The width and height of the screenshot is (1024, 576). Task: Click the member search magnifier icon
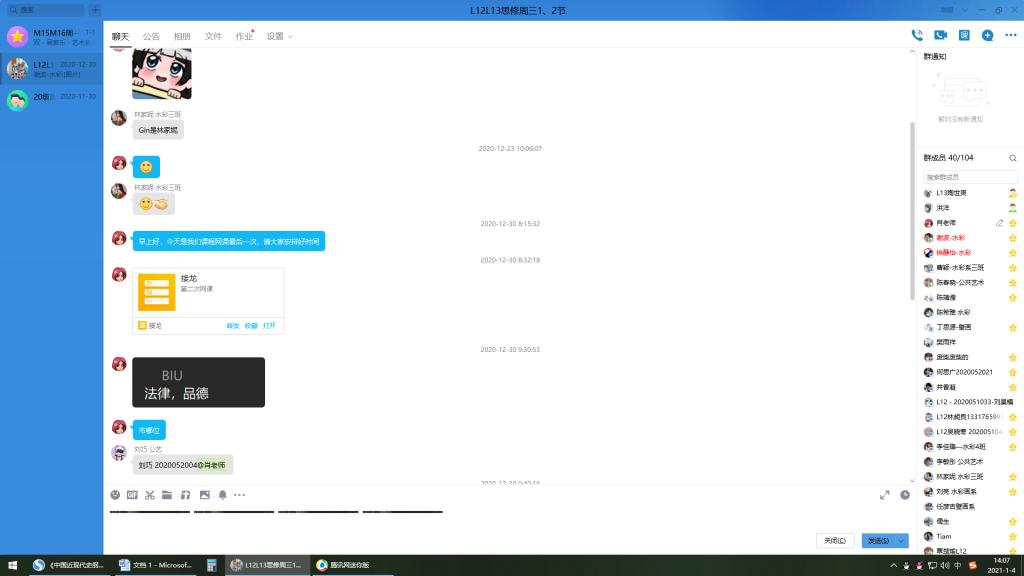pos(1012,158)
